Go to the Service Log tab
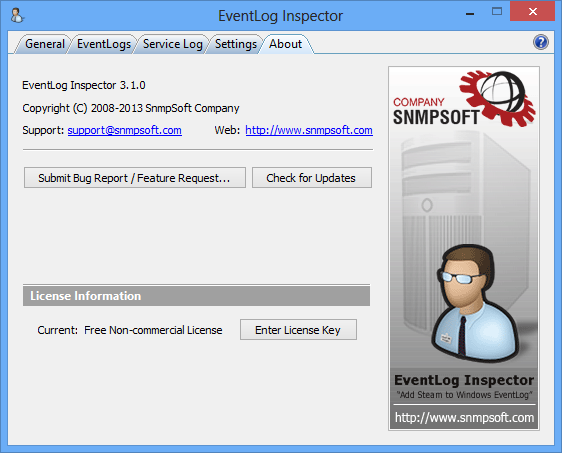Viewport: 562px width, 453px height. point(172,44)
